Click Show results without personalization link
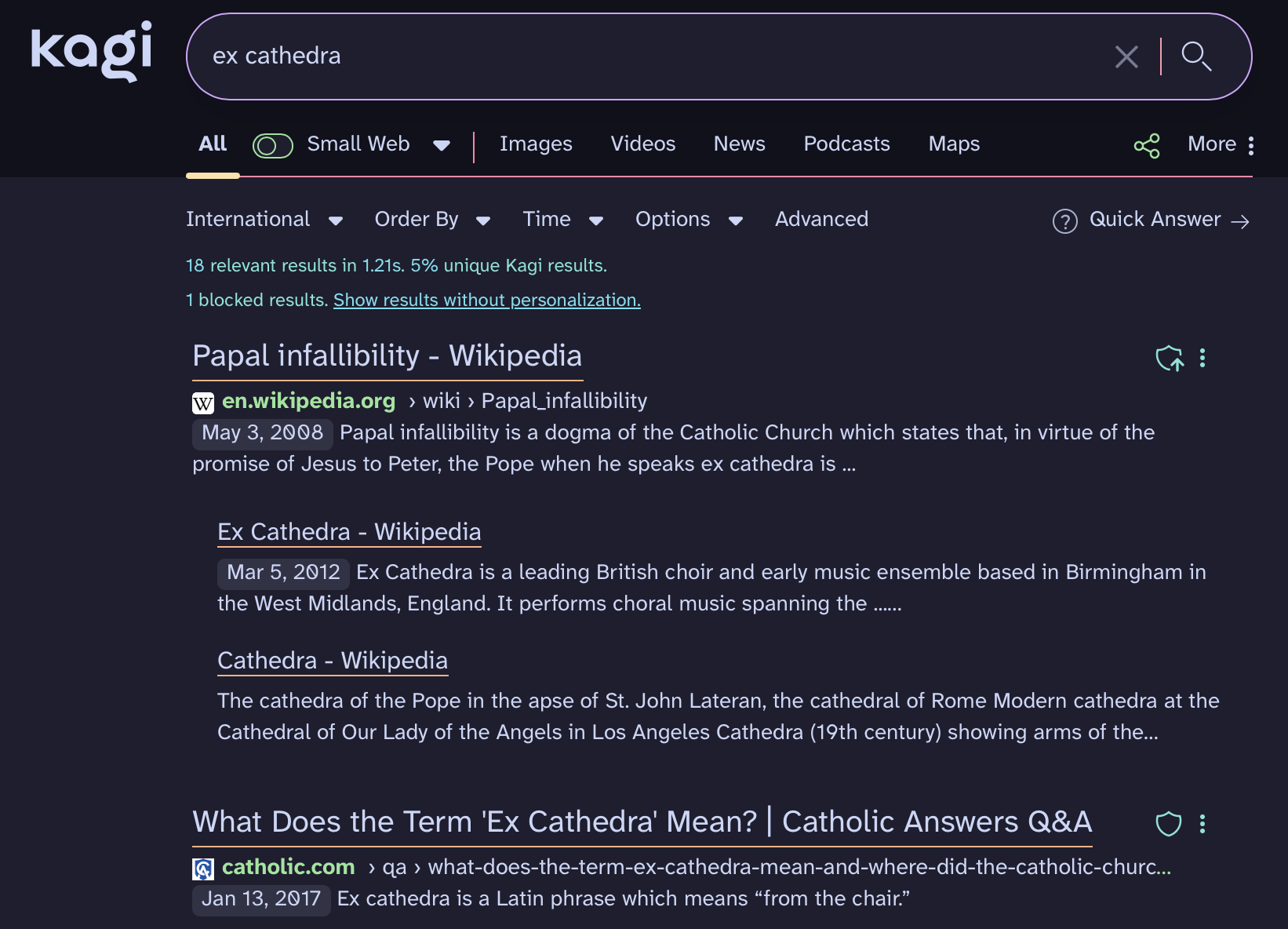Screen dimensions: 1288x929 [486, 301]
